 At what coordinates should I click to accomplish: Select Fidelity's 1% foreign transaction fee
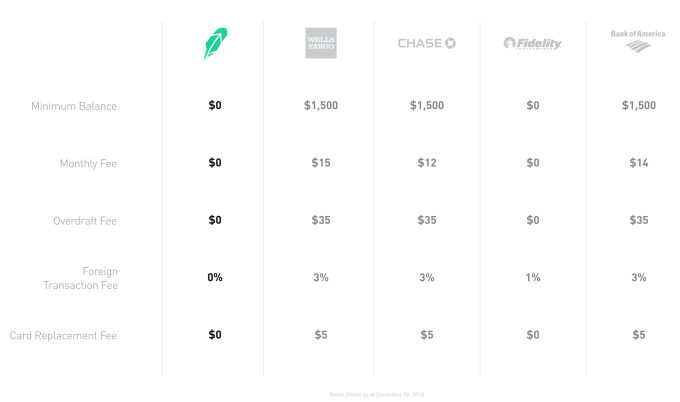tap(533, 278)
